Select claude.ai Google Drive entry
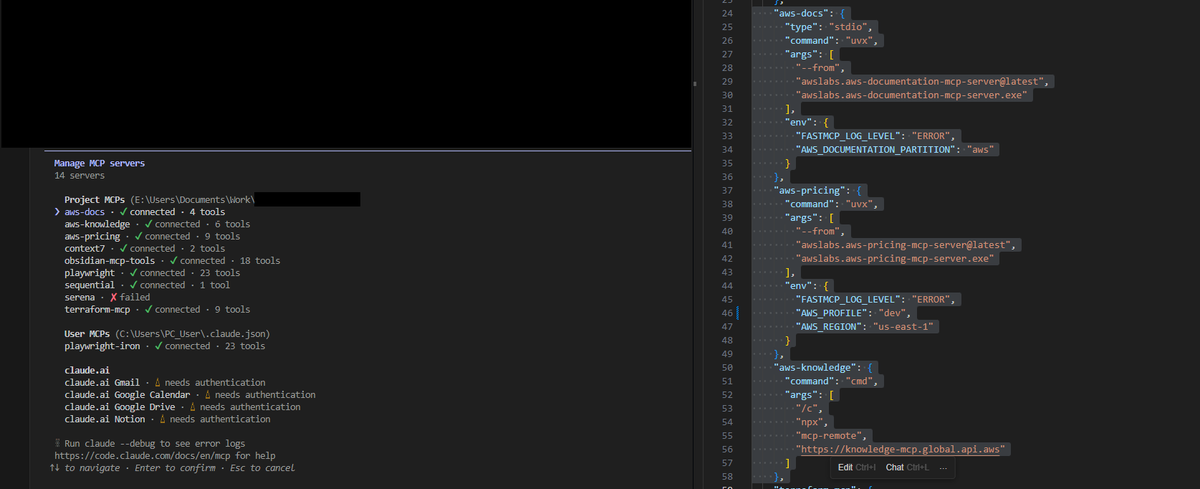The width and height of the screenshot is (1200, 489). coord(182,407)
